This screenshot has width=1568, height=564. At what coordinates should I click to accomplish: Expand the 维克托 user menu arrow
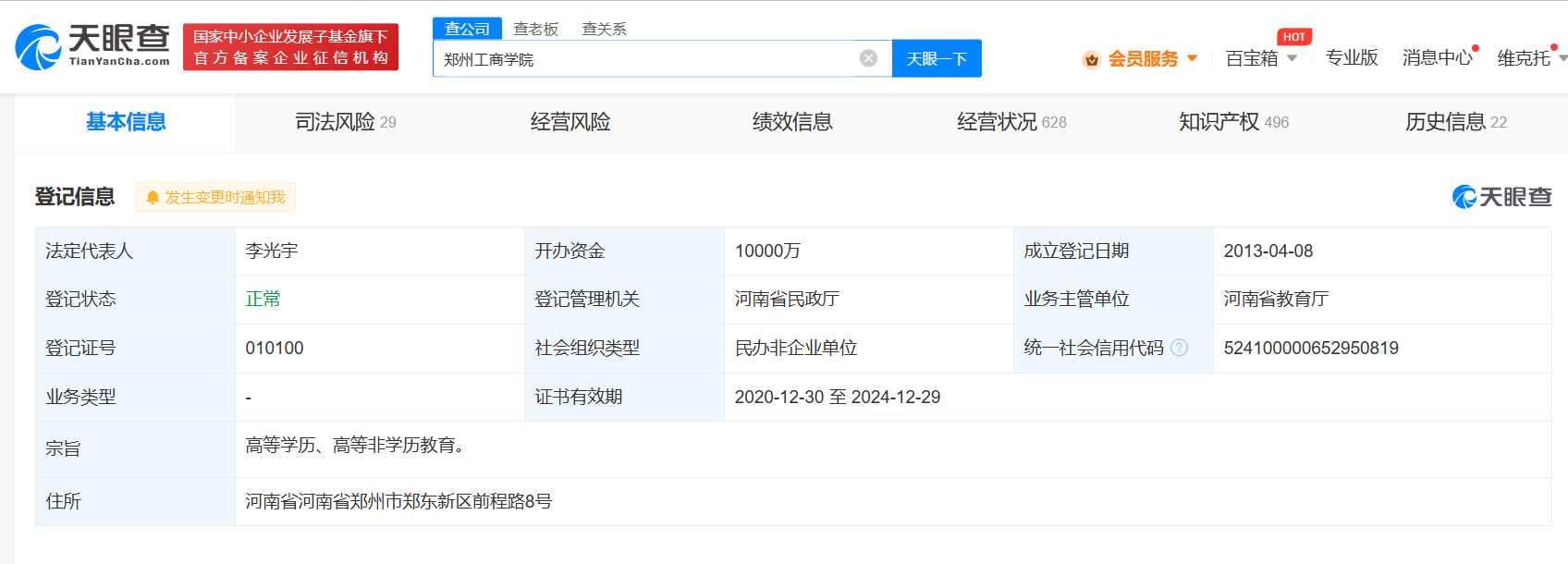click(x=1562, y=58)
